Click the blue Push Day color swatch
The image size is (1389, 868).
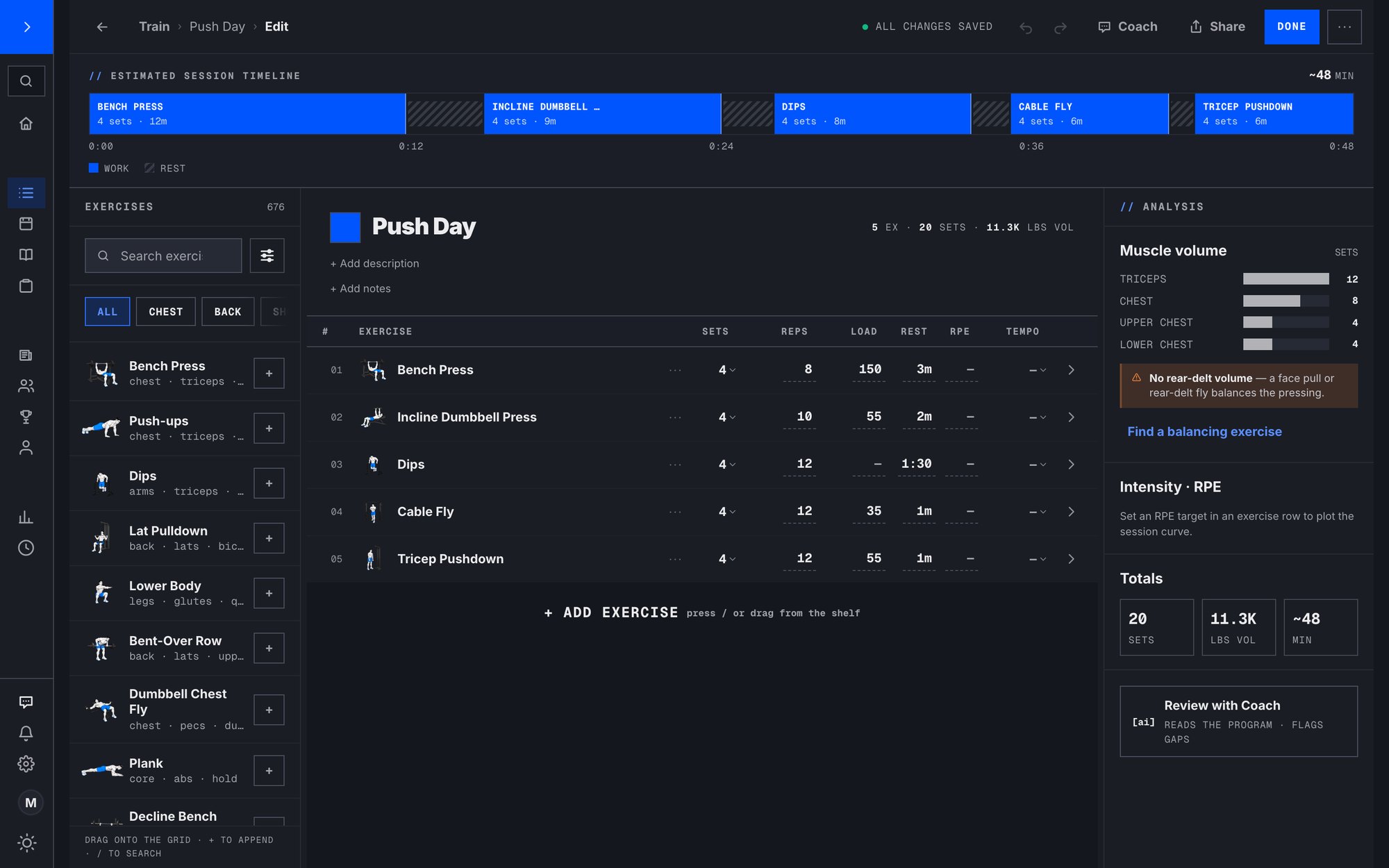(x=345, y=227)
